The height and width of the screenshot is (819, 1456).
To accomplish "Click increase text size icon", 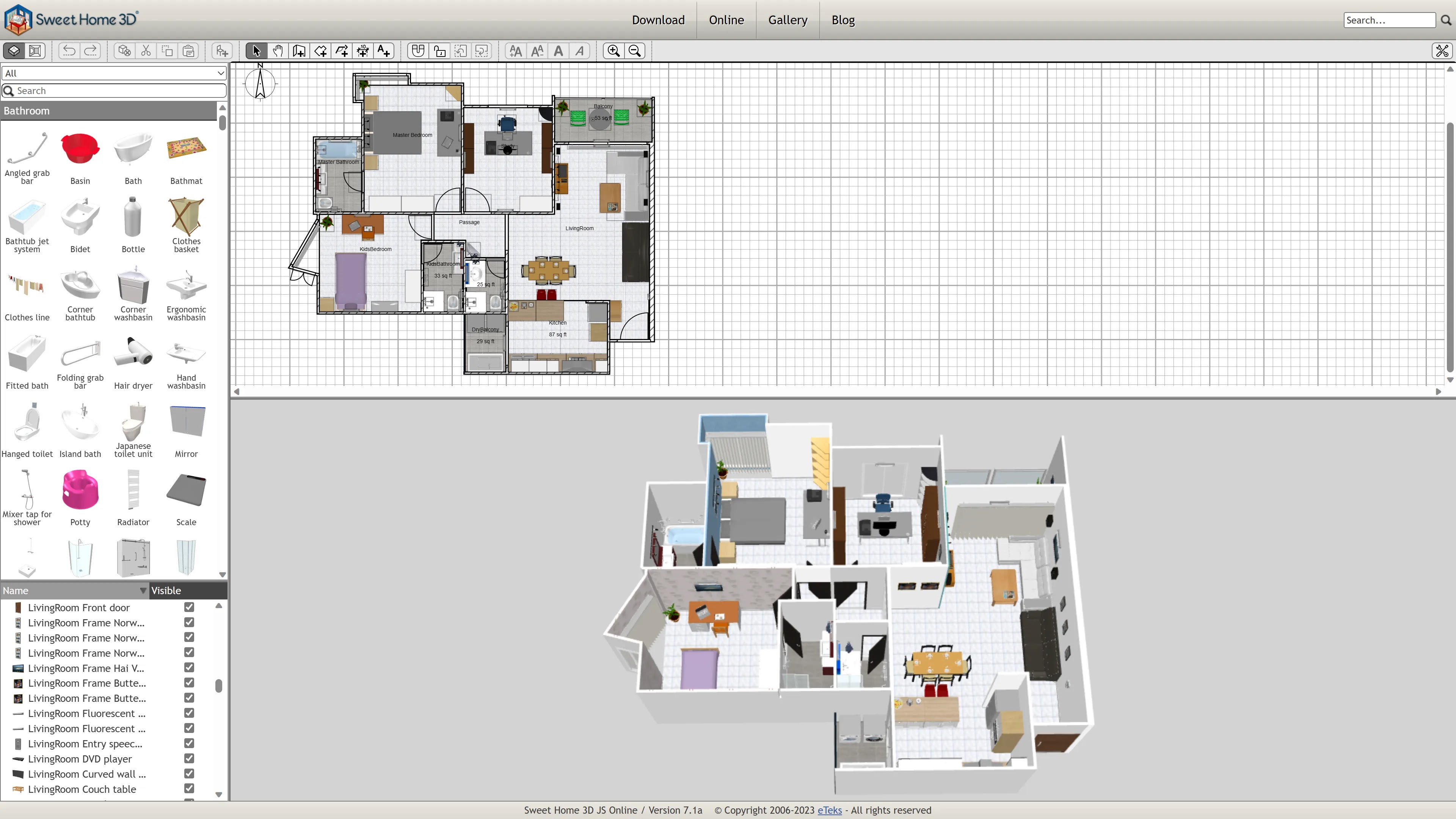I will (x=516, y=51).
